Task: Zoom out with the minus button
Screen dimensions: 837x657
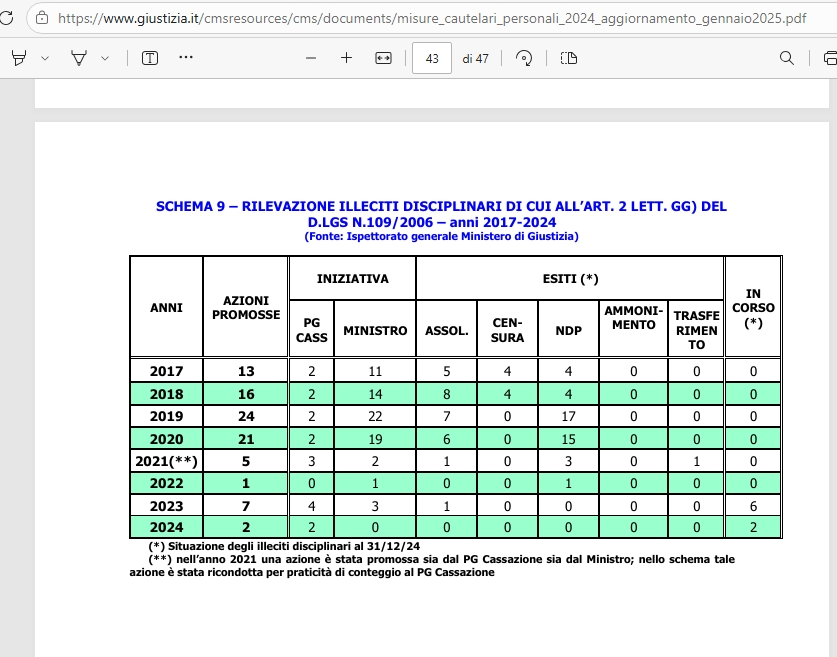Action: click(311, 58)
